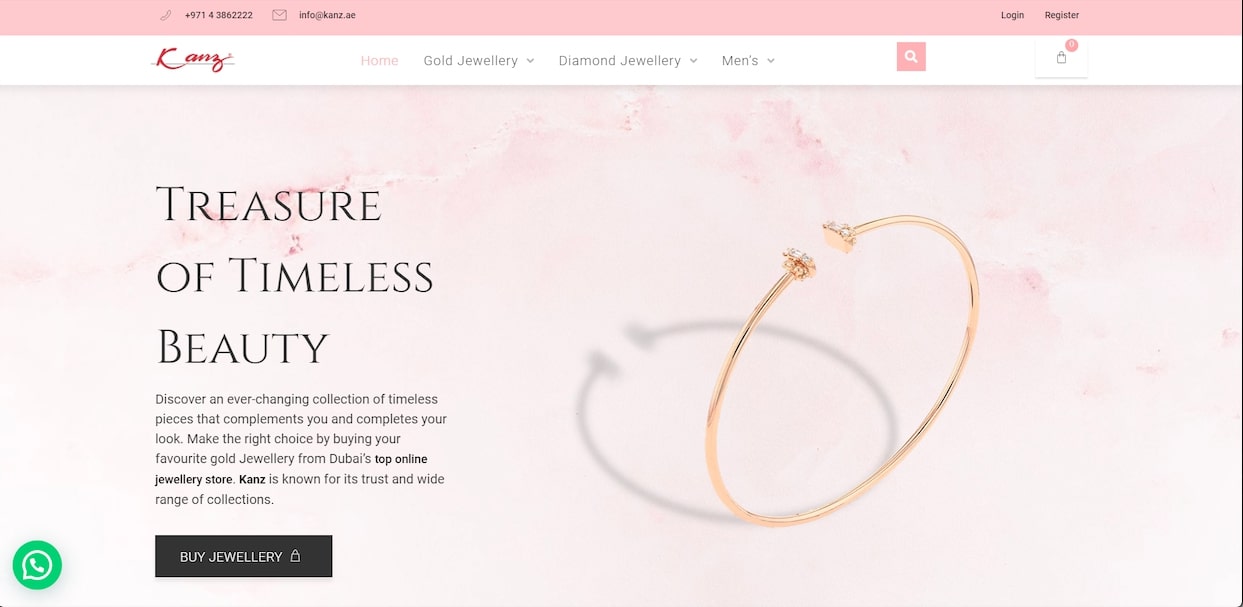Click the Kanz logo
This screenshot has height=607, width=1243.
click(193, 60)
